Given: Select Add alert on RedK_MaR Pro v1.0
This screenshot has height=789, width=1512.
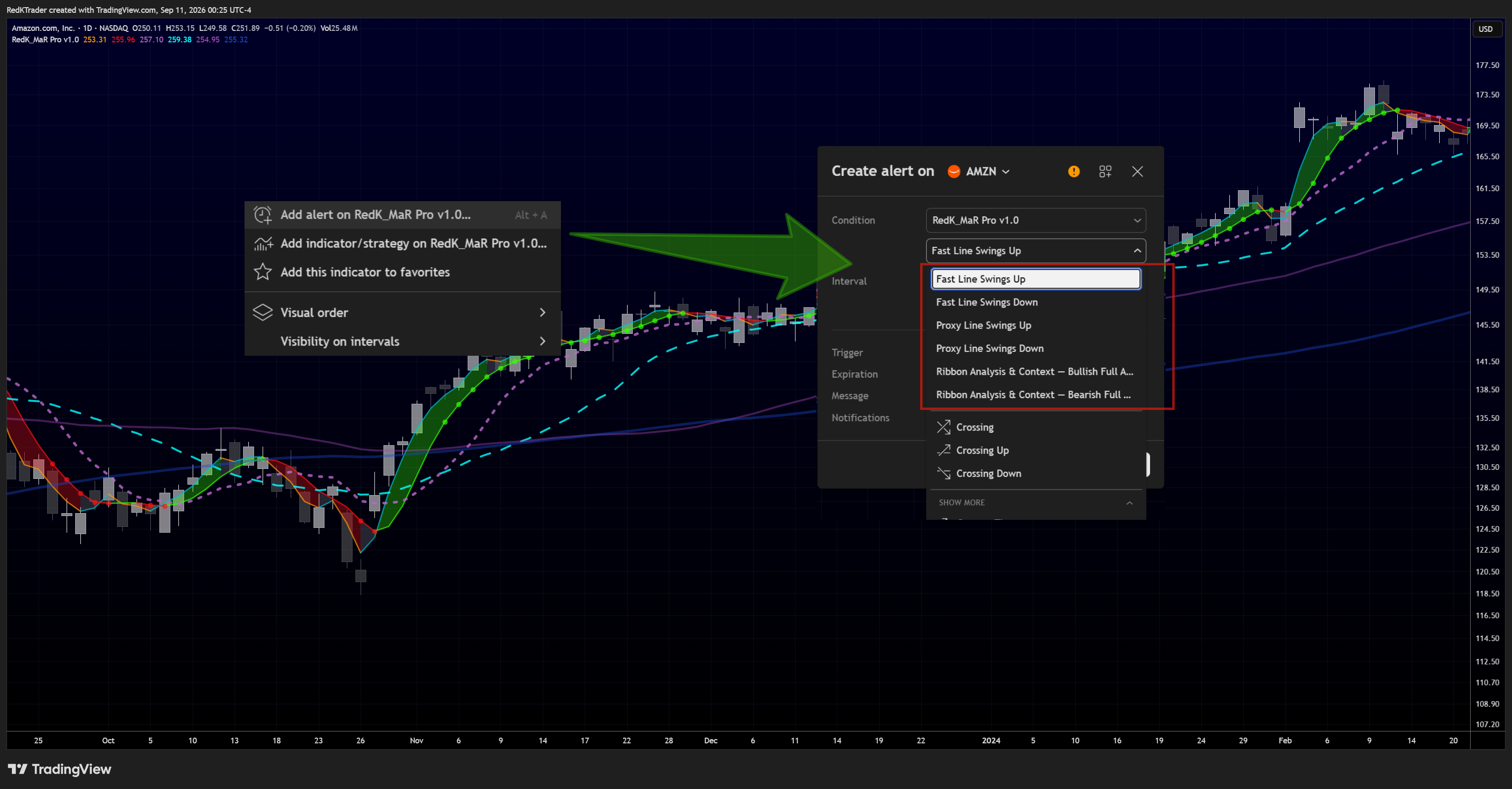Looking at the screenshot, I should click(x=403, y=214).
